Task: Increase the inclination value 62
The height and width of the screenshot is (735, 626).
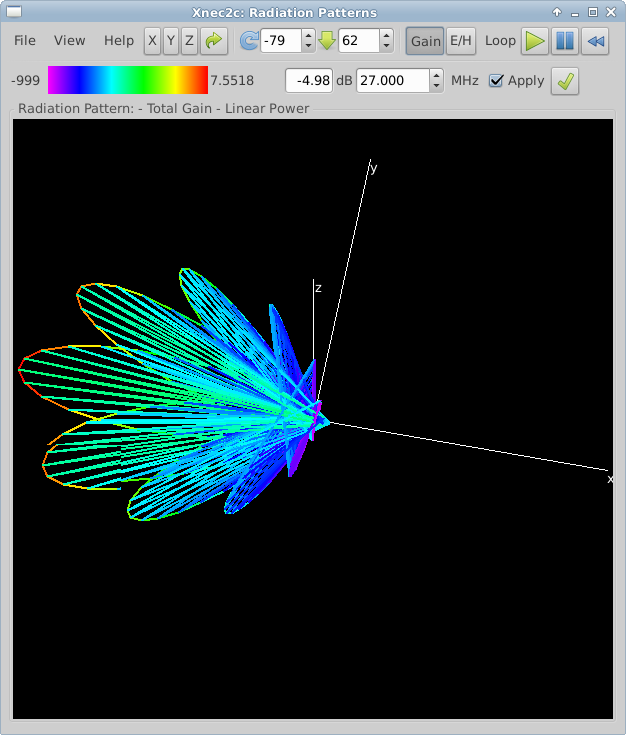Action: click(386, 36)
